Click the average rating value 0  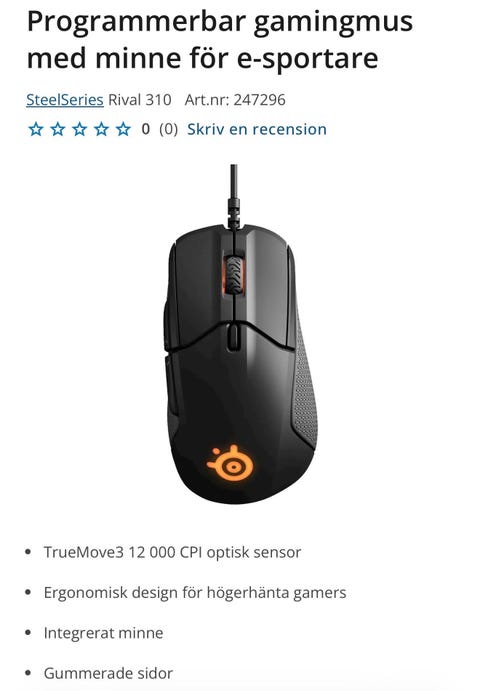145,129
